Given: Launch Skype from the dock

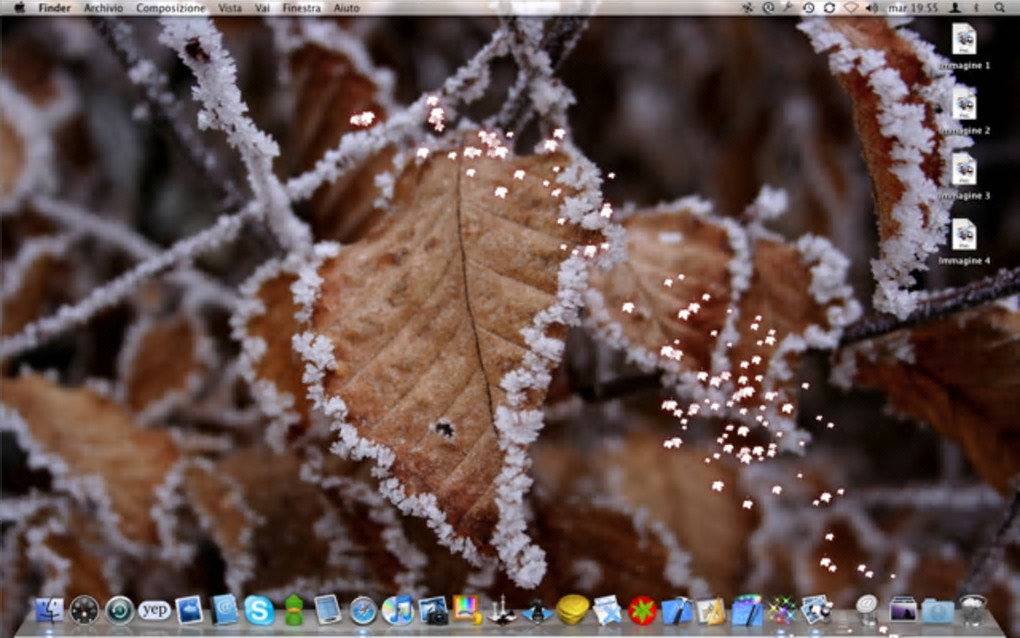Looking at the screenshot, I should (259, 611).
